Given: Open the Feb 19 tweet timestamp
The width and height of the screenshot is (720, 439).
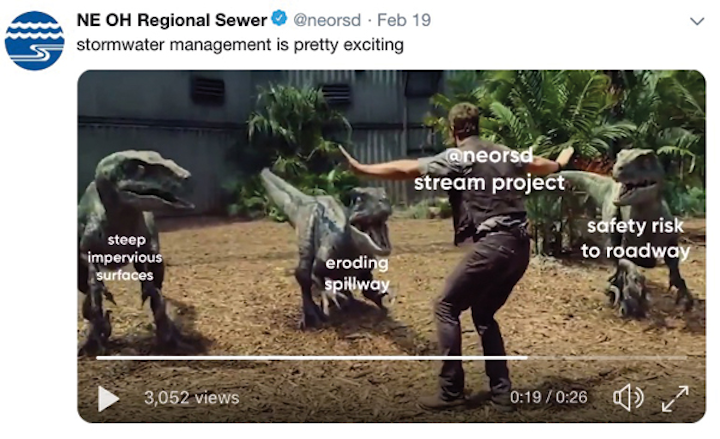Looking at the screenshot, I should 404,20.
